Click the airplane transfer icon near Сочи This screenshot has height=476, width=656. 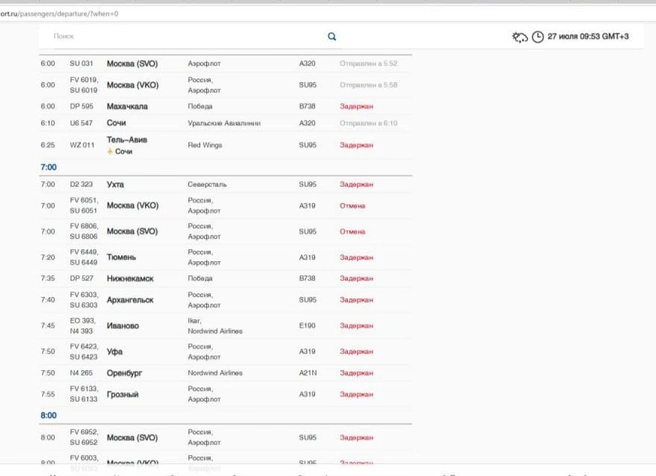pos(110,151)
